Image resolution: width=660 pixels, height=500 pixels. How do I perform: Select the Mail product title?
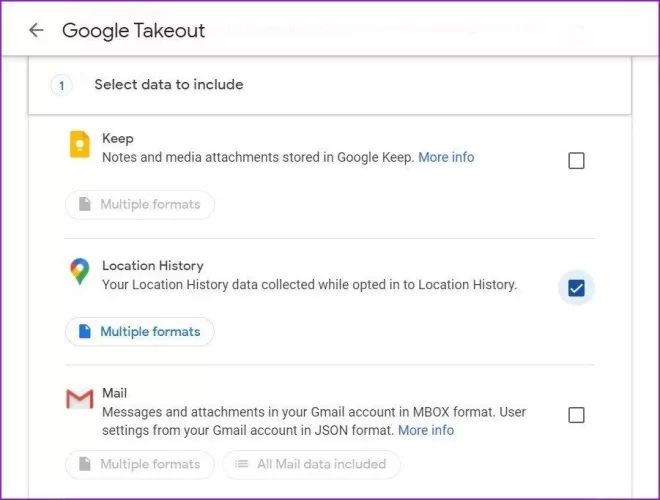pyautogui.click(x=115, y=393)
